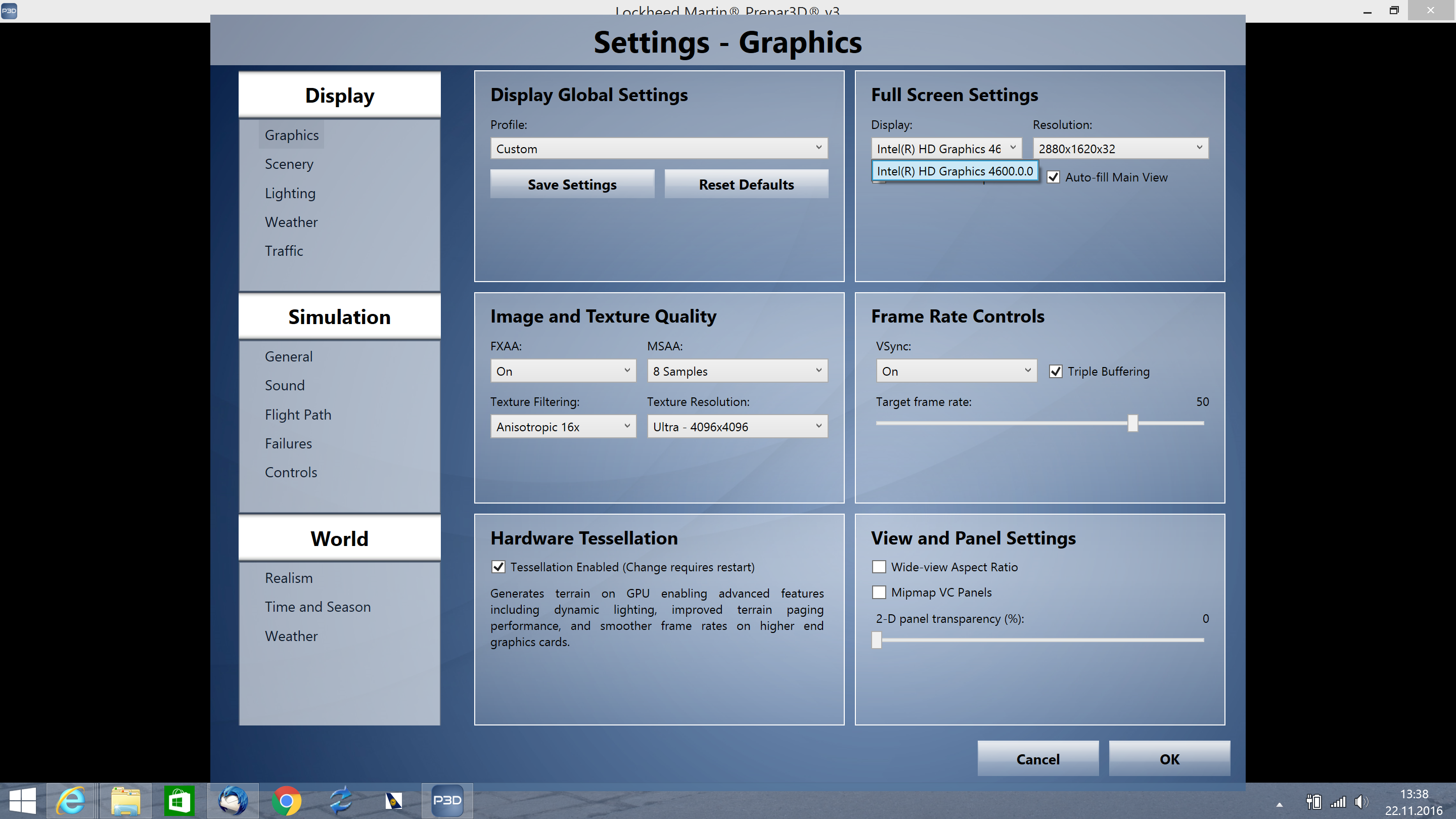The width and height of the screenshot is (1456, 819).
Task: Open Thunderbird mail taskbar icon
Action: tap(233, 801)
